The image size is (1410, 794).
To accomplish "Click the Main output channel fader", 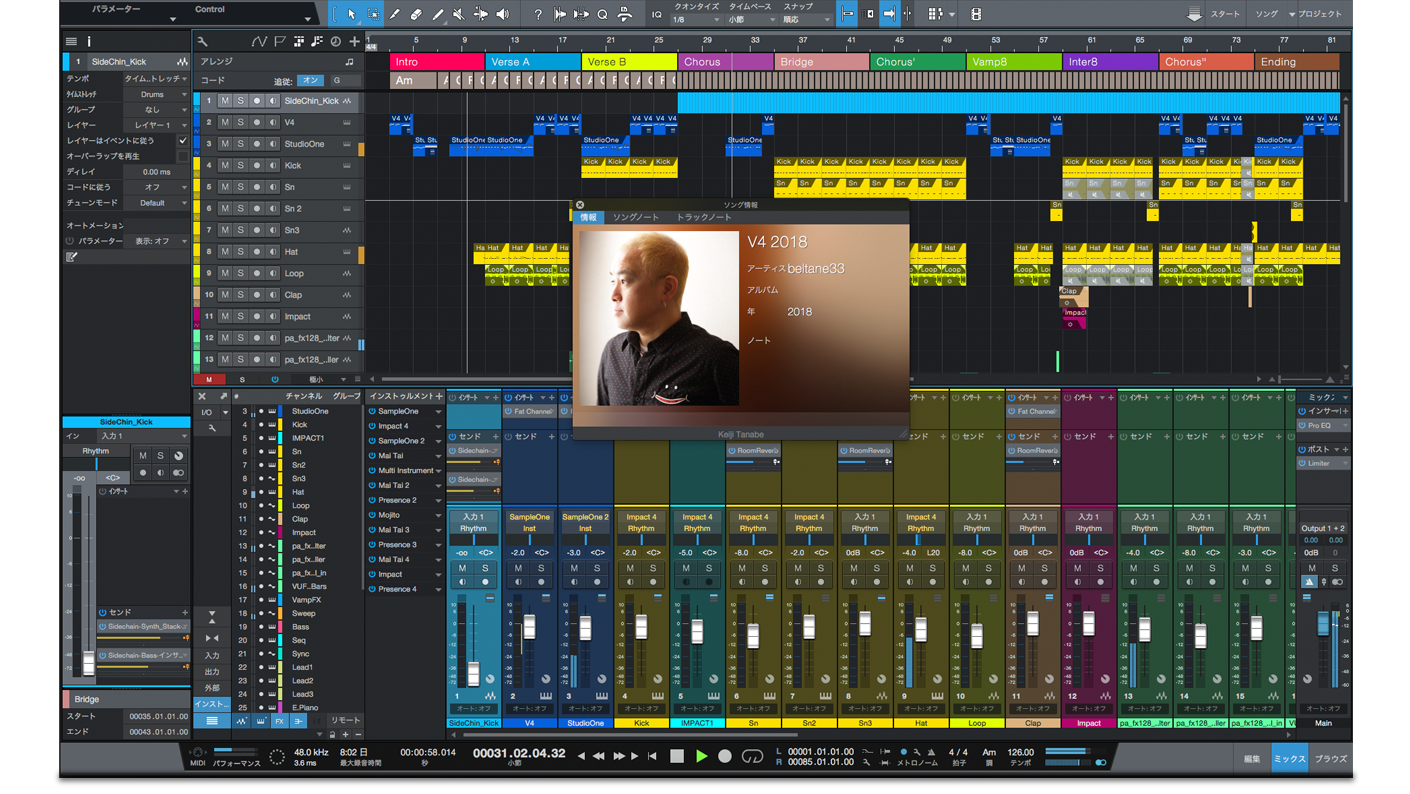I will (1323, 623).
